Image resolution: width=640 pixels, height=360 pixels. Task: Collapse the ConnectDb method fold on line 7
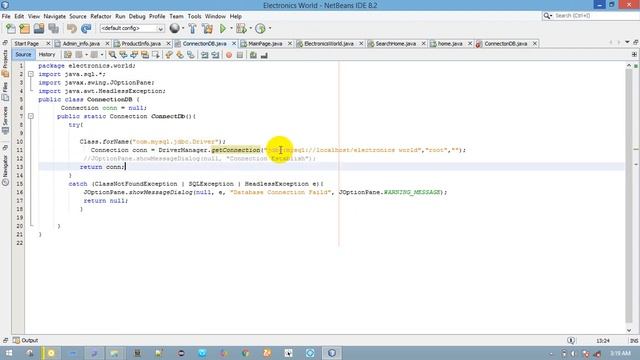coord(31,116)
